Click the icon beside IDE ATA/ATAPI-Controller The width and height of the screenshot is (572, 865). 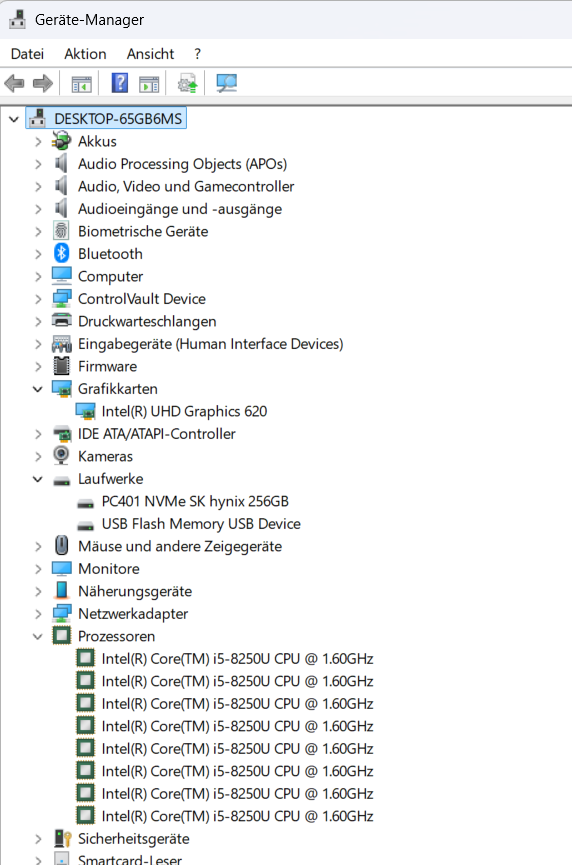click(x=61, y=434)
